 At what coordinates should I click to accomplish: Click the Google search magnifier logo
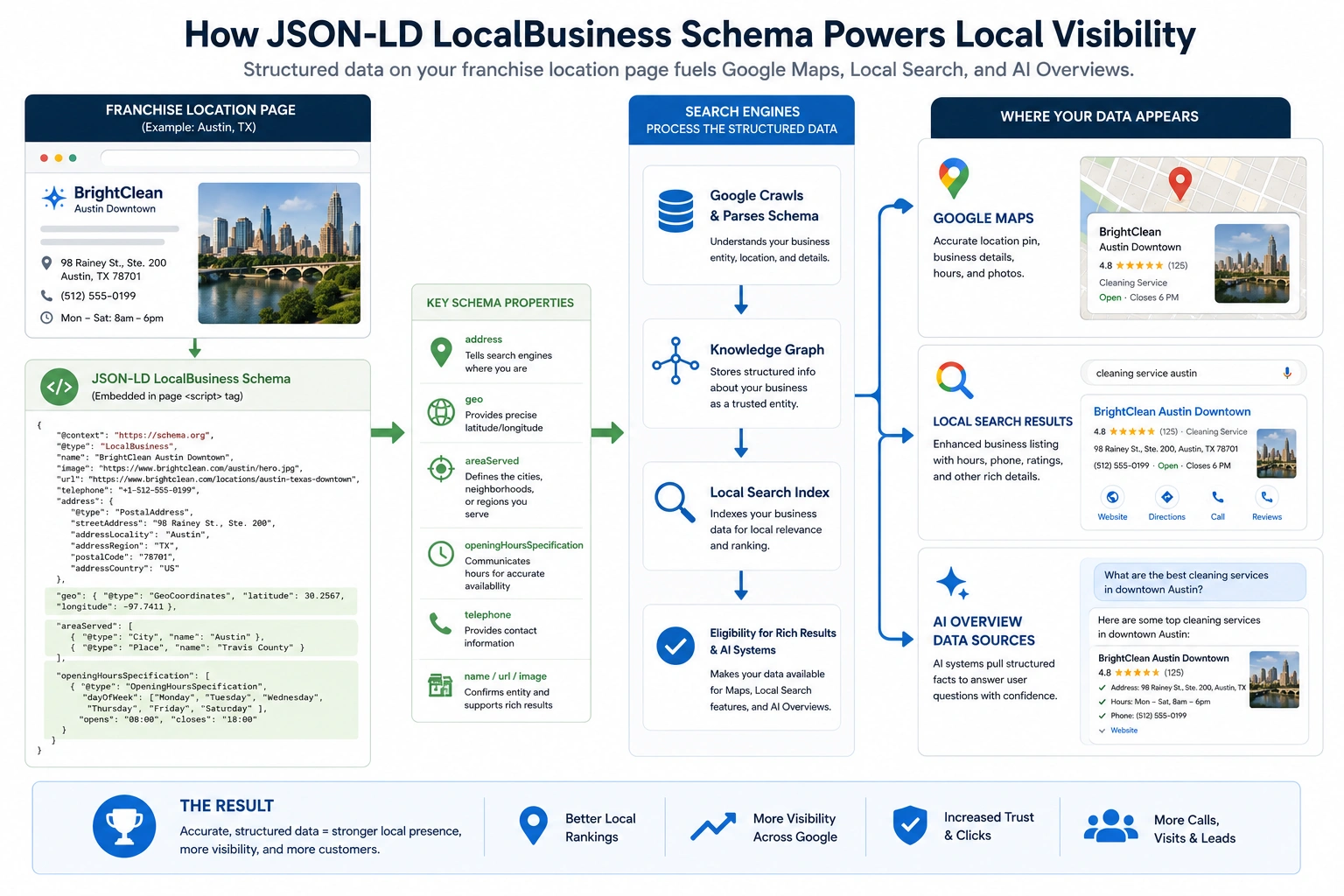[955, 381]
